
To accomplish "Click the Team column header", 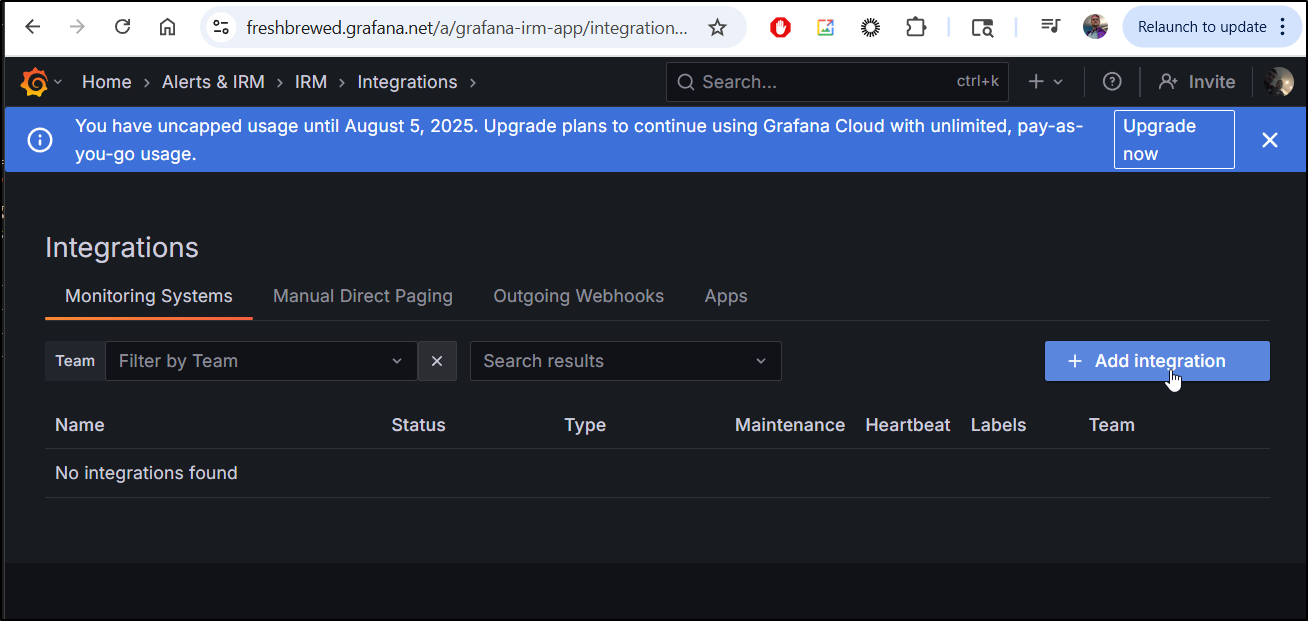I will 1111,425.
